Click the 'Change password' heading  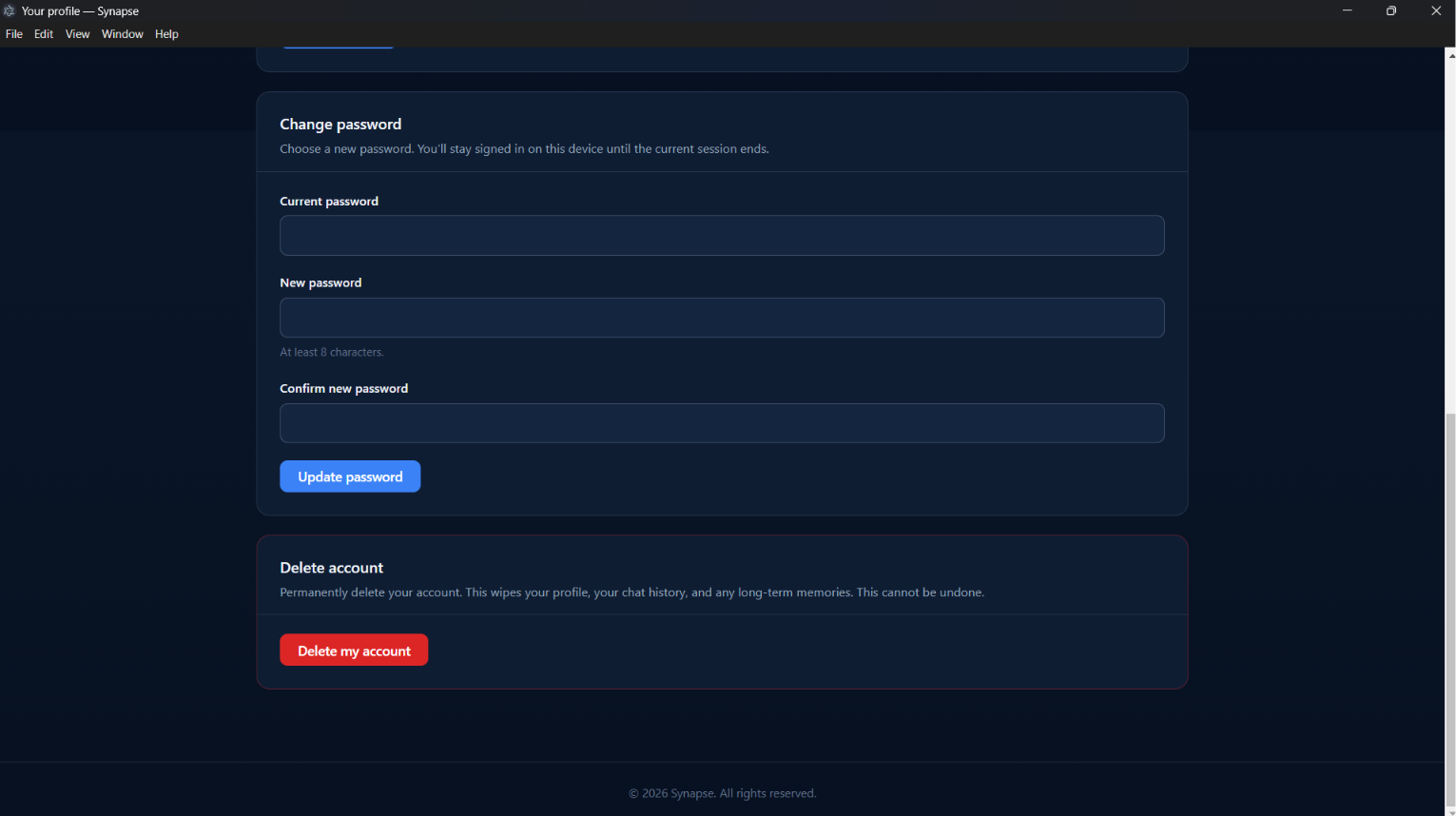340,125
